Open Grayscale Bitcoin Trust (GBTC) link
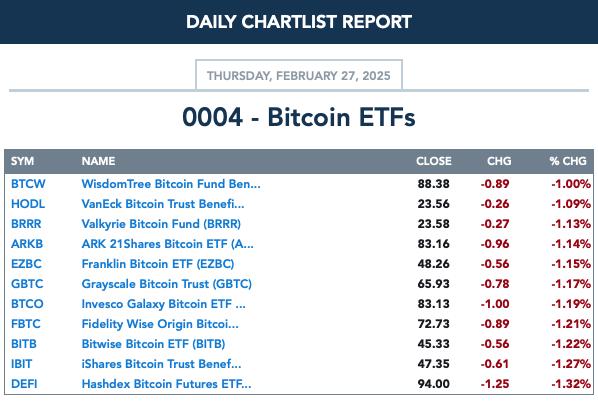The image size is (598, 401). click(x=166, y=284)
